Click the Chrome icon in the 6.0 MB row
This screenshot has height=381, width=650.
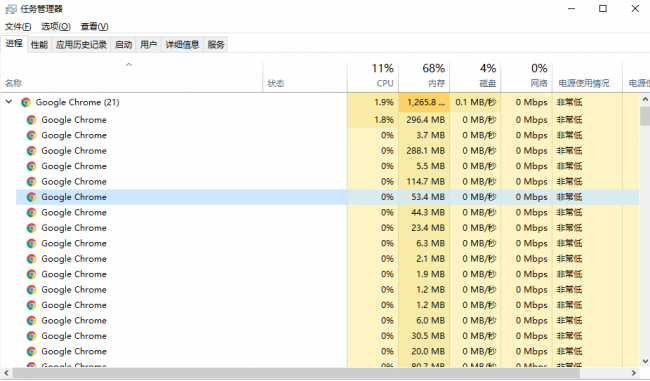(32, 321)
